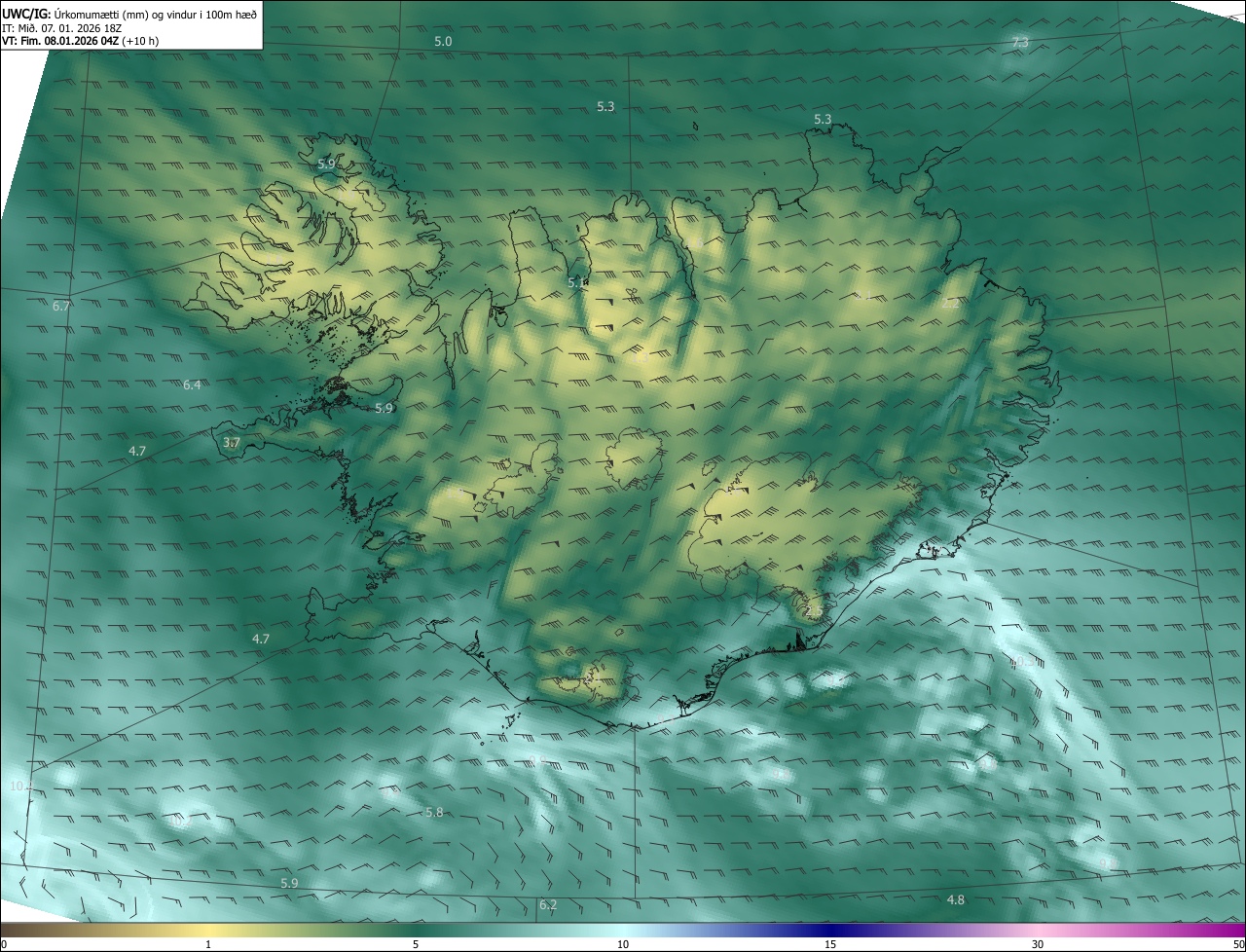Click the 5.3 label nearest the 7.3 label
The image size is (1246, 952).
[823, 119]
